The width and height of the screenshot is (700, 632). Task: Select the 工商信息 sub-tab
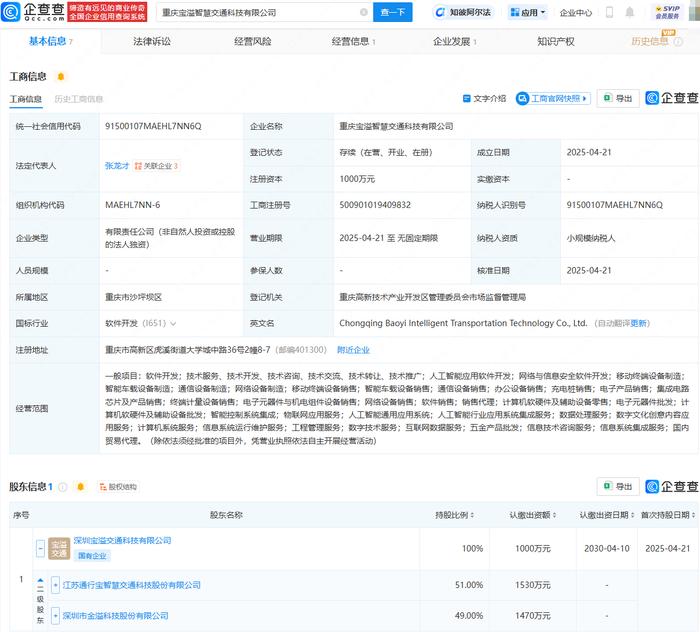point(26,99)
